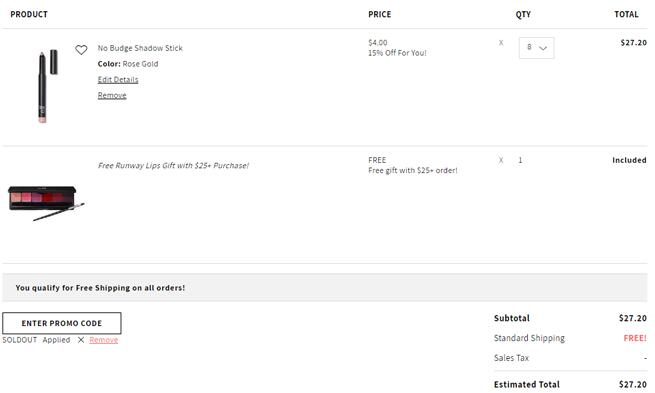
Task: Click the 15% Off For You text
Action: coord(397,53)
